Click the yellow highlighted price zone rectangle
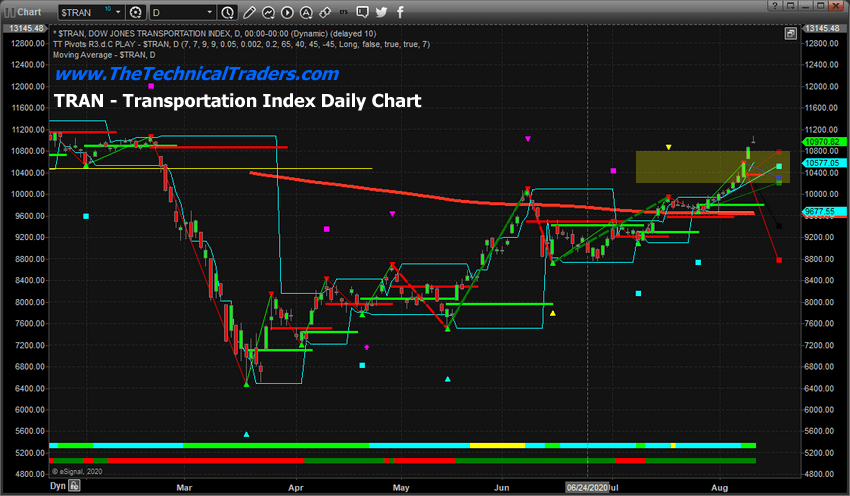850x496 pixels. pyautogui.click(x=713, y=167)
